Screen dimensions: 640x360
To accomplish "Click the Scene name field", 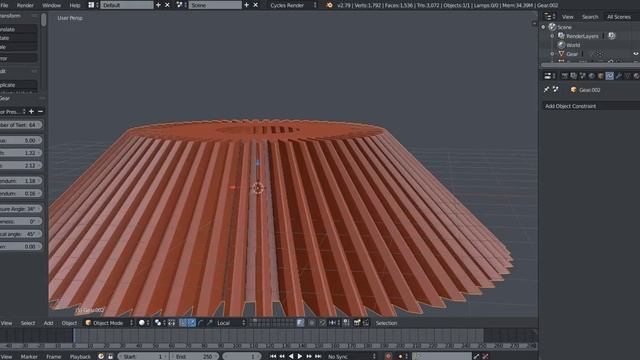I will tap(215, 5).
